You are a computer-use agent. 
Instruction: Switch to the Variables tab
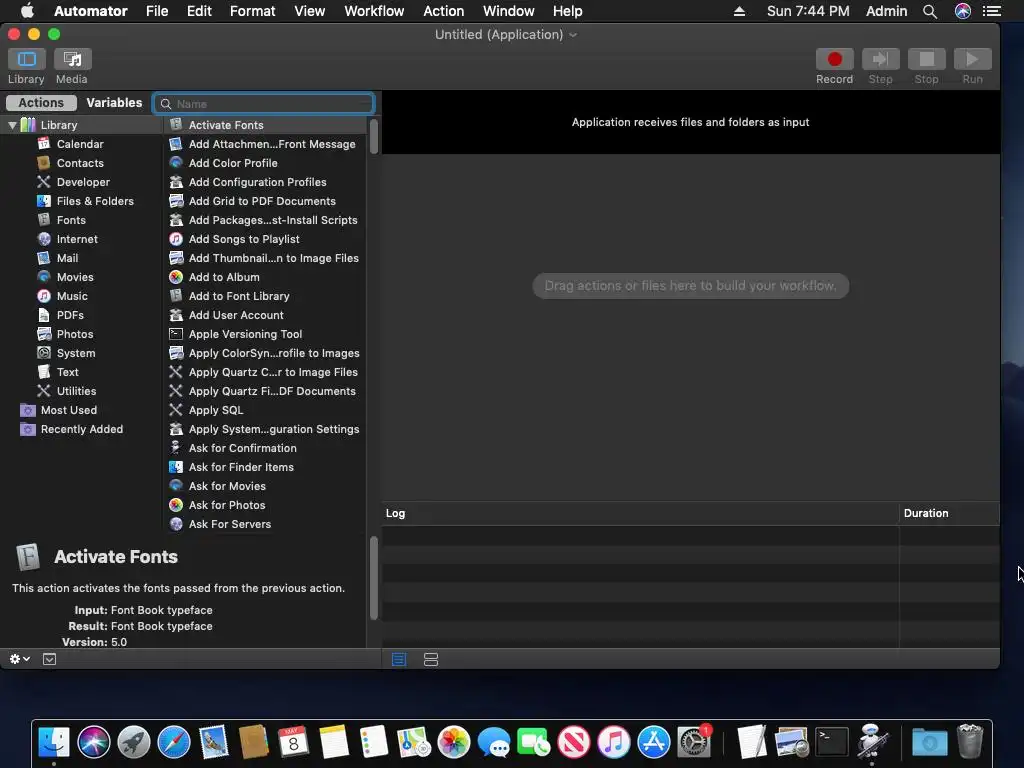[x=114, y=103]
